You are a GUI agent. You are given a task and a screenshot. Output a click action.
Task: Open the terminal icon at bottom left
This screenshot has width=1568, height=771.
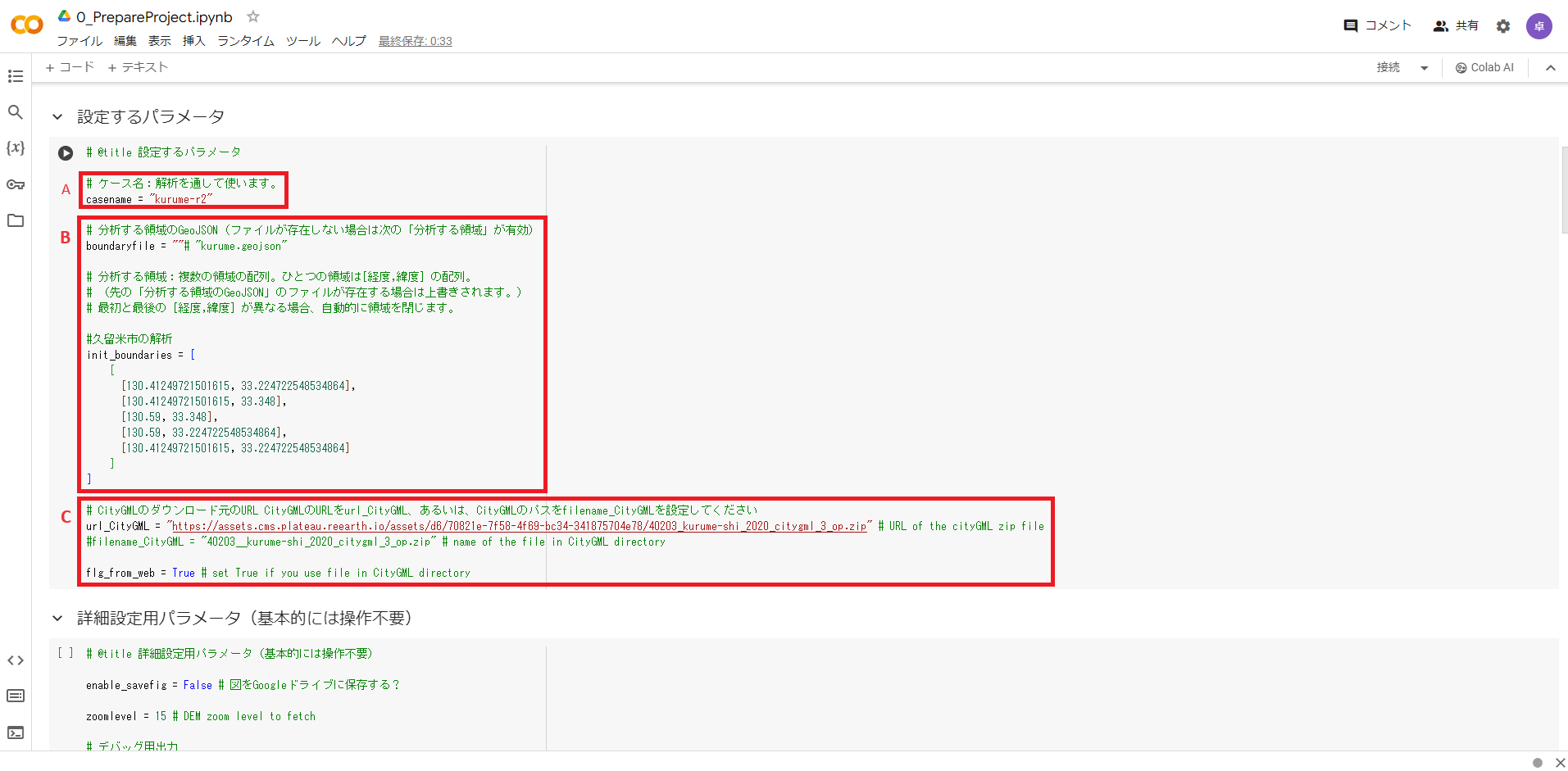pos(15,732)
